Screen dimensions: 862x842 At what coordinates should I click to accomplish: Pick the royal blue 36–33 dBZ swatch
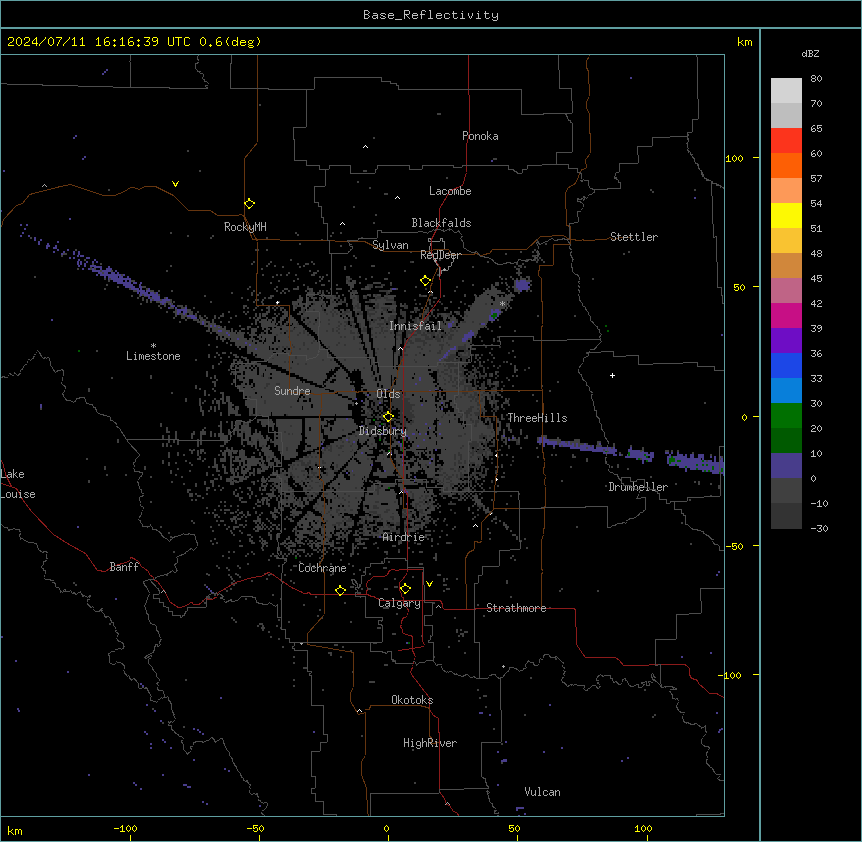[x=786, y=365]
